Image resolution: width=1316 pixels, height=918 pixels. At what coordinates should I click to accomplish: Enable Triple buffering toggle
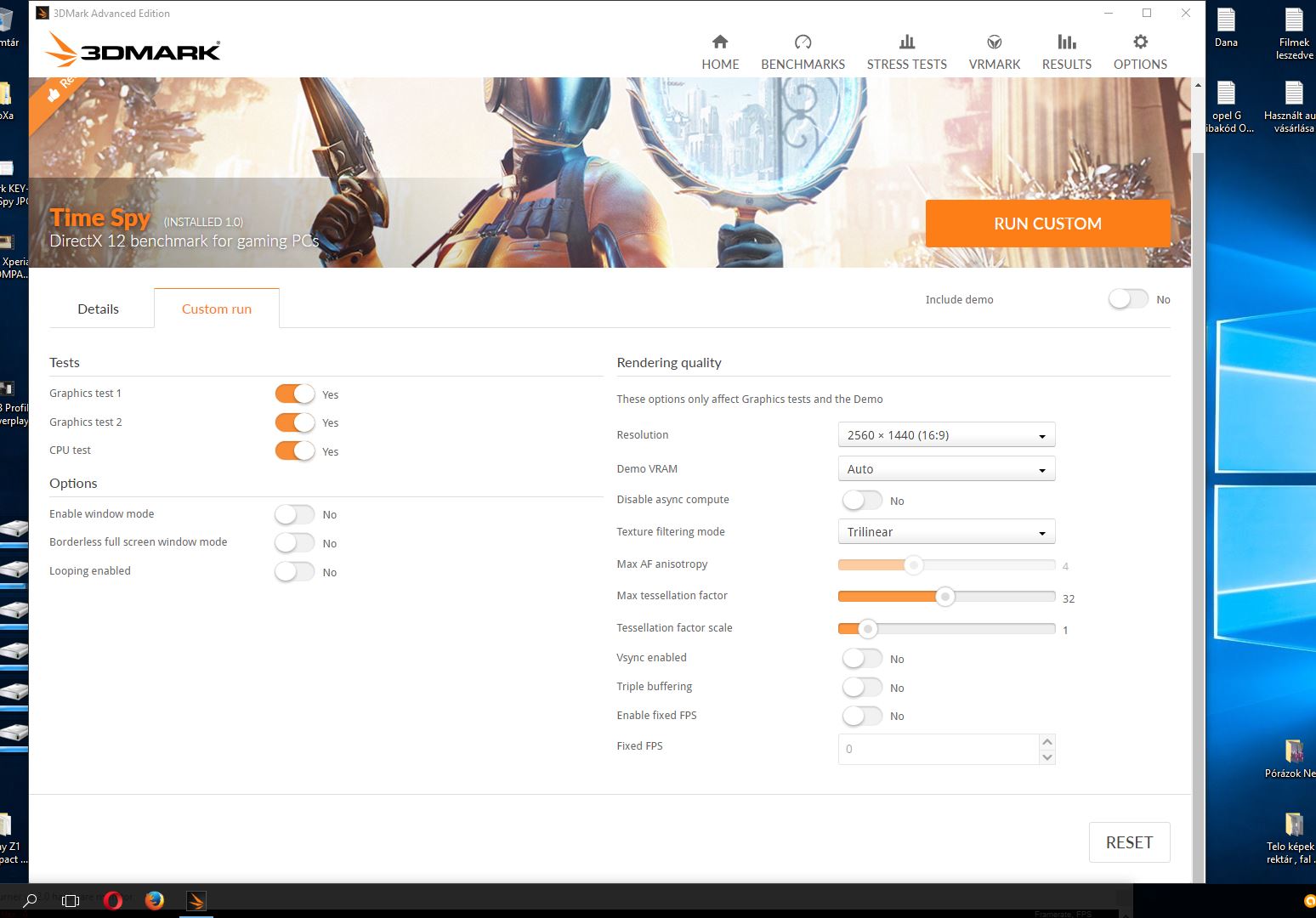point(862,687)
